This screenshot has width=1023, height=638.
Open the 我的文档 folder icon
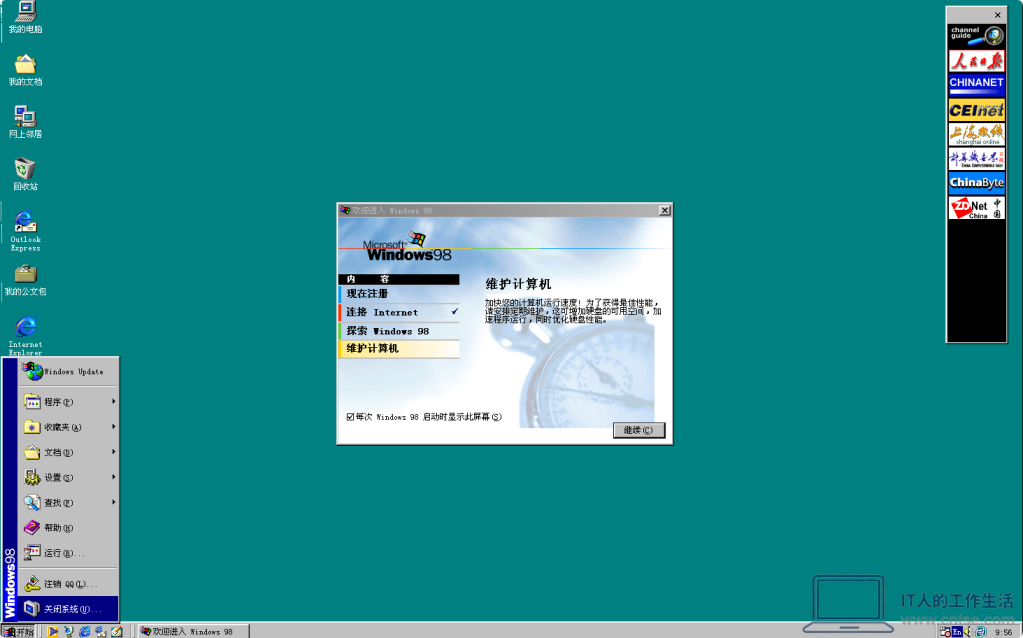tap(25, 70)
